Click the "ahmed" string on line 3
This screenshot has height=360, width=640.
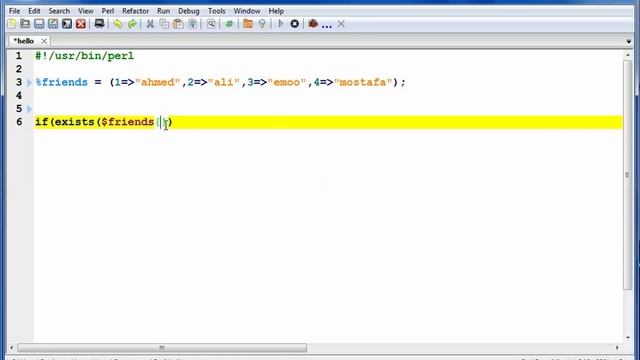tap(158, 82)
